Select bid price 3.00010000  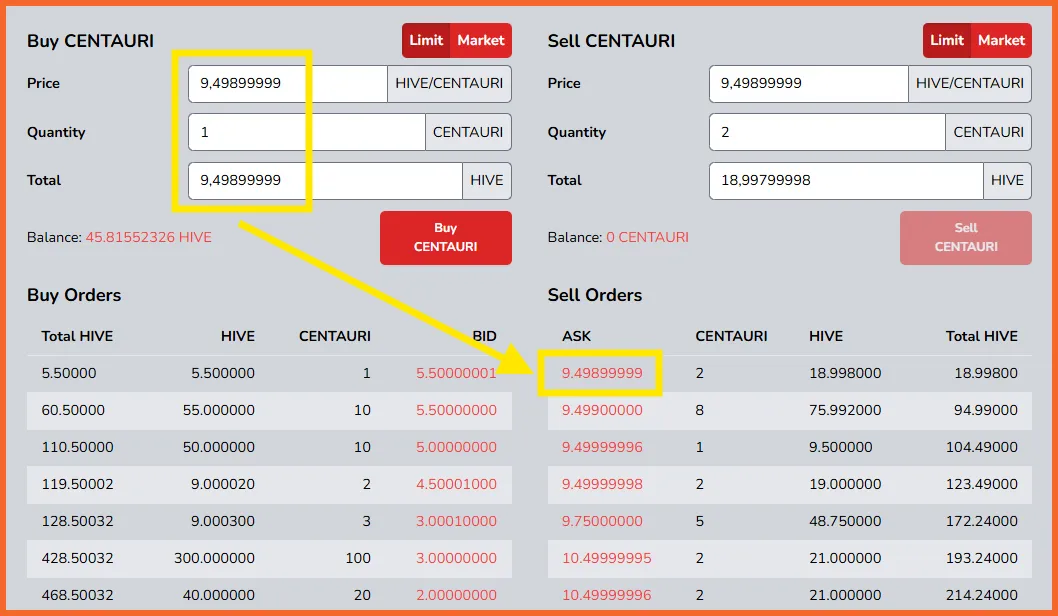coord(456,522)
